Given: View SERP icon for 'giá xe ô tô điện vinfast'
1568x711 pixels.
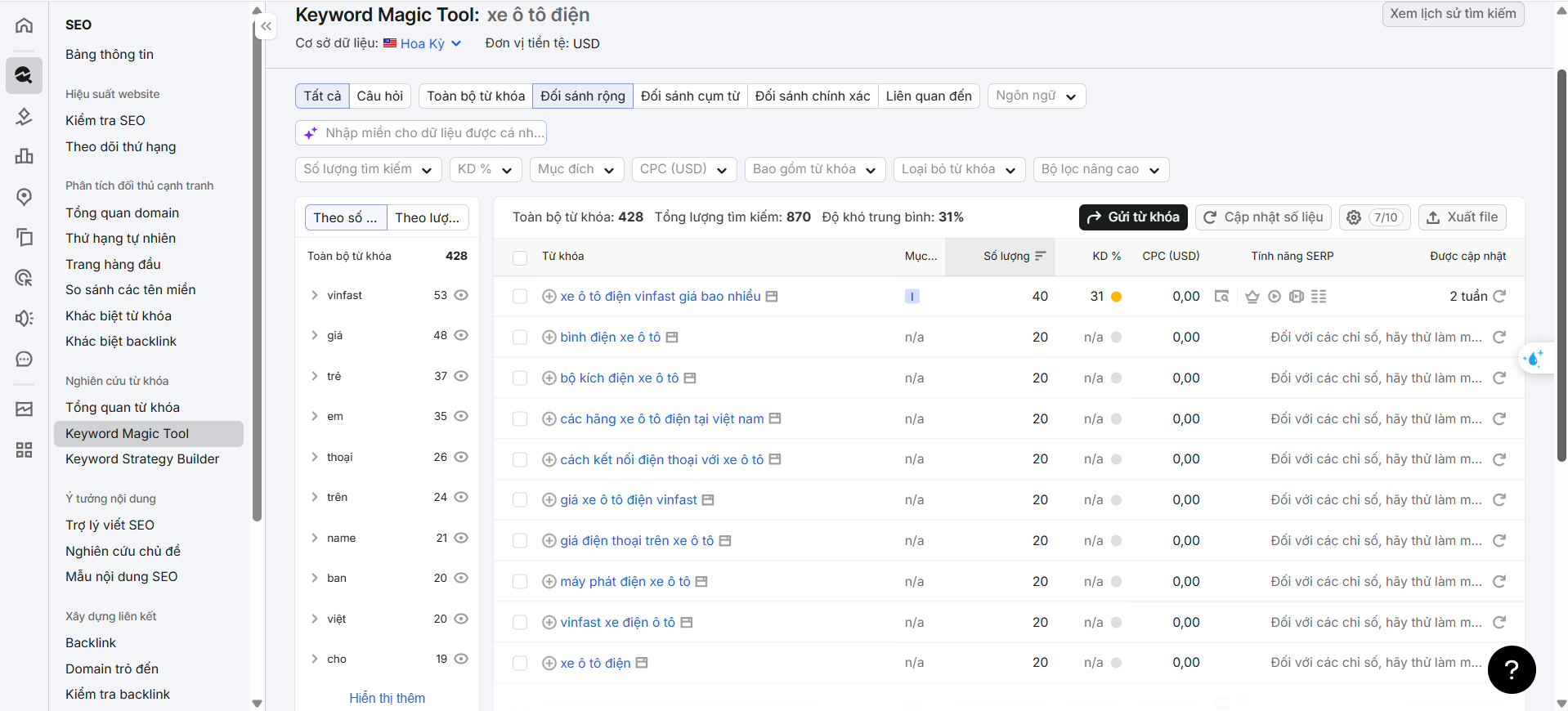Looking at the screenshot, I should coord(708,500).
